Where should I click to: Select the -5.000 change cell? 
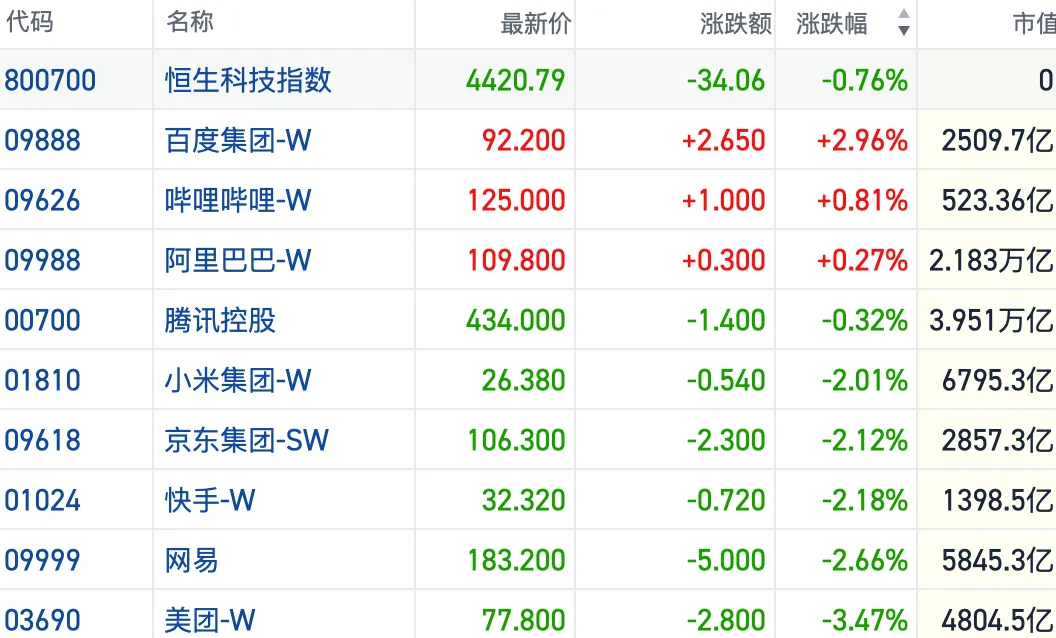(x=726, y=561)
